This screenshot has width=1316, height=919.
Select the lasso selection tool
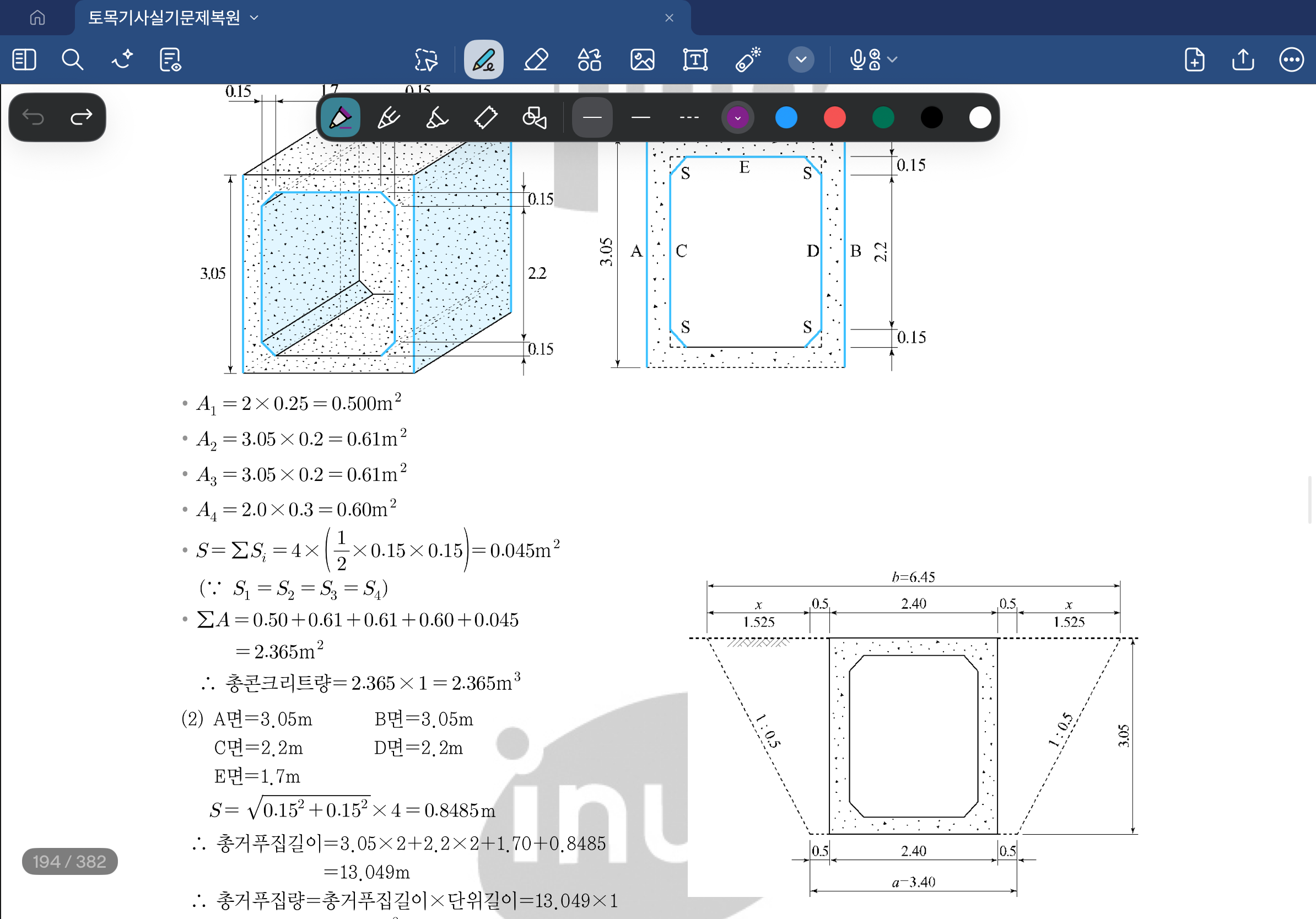pos(426,60)
